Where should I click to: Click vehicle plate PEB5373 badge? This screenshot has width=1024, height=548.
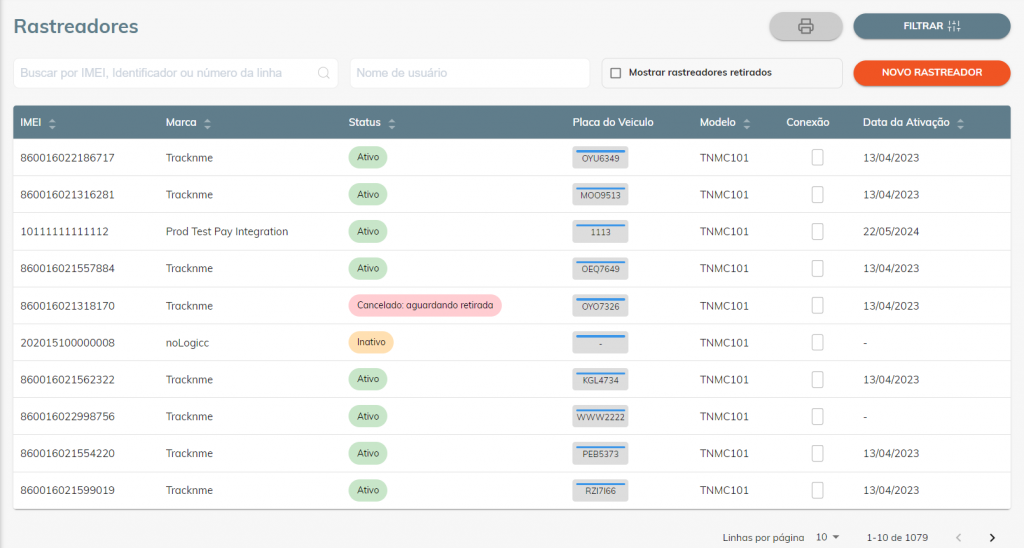click(600, 453)
